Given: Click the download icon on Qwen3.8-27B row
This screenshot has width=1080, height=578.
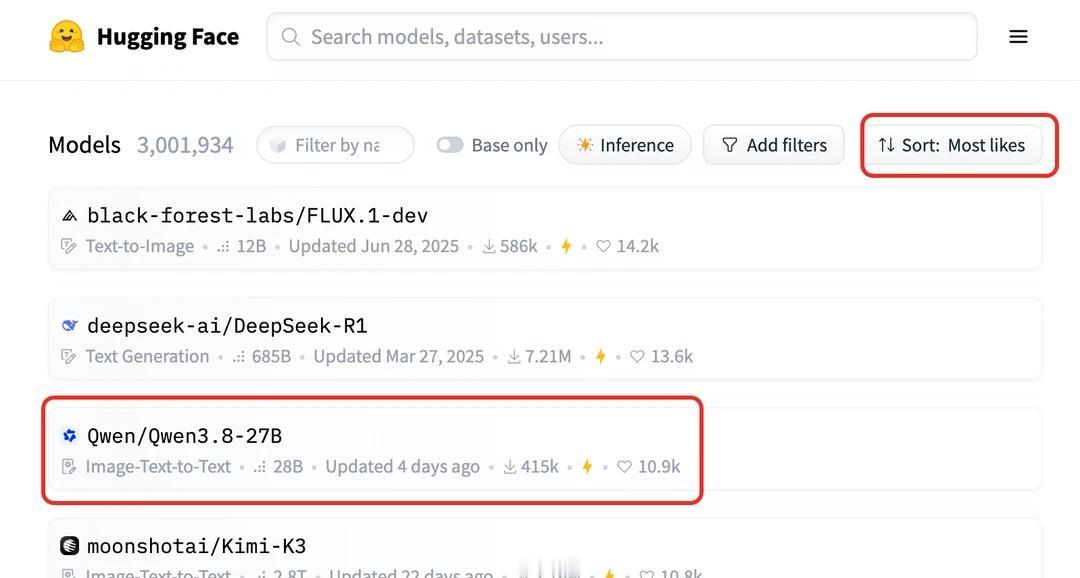Looking at the screenshot, I should pyautogui.click(x=510, y=466).
